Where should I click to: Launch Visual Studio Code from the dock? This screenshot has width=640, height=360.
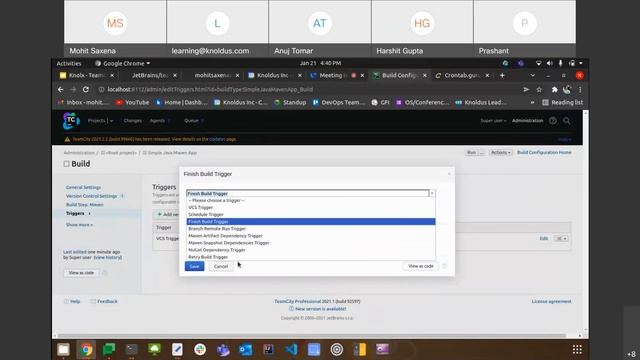(291, 349)
